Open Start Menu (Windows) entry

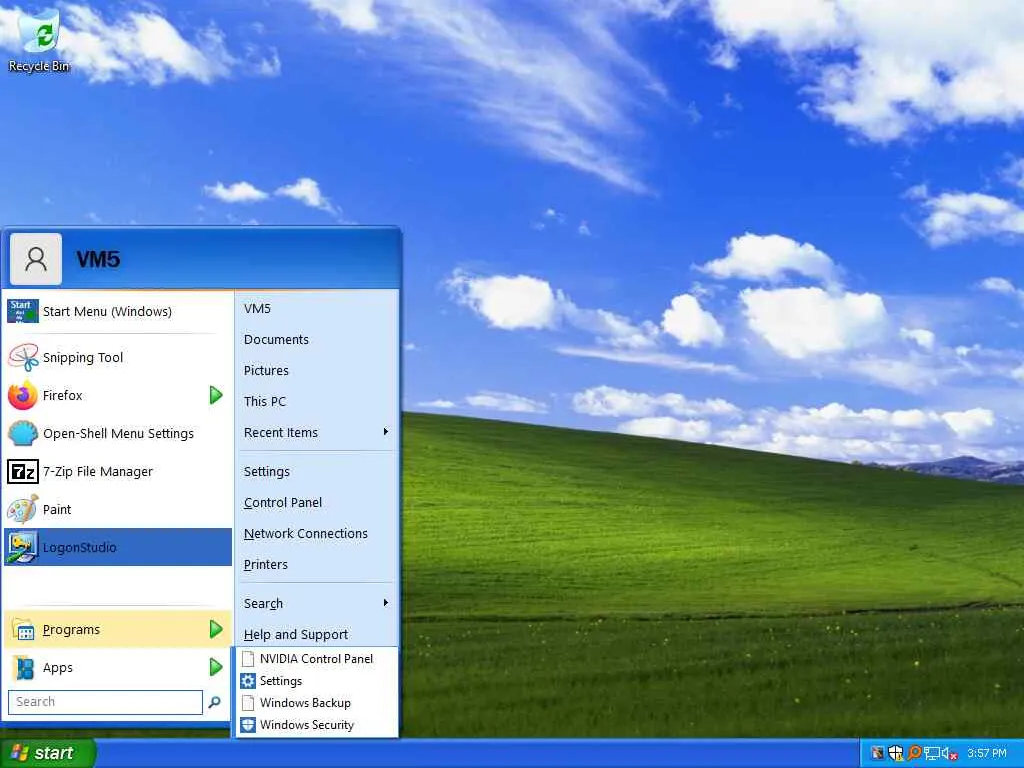(x=118, y=312)
